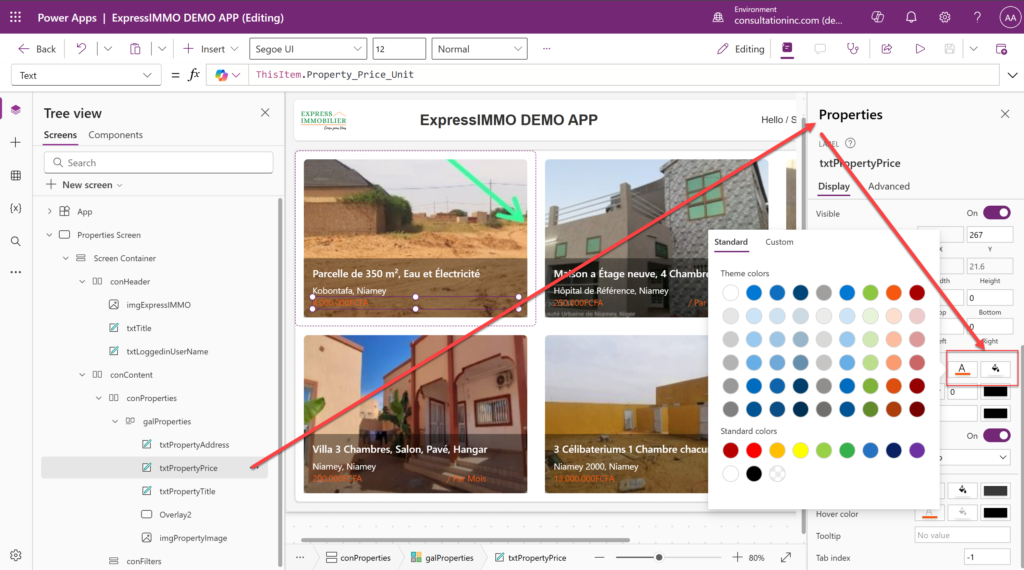
Task: Click the publish icon
Action: [1001, 49]
